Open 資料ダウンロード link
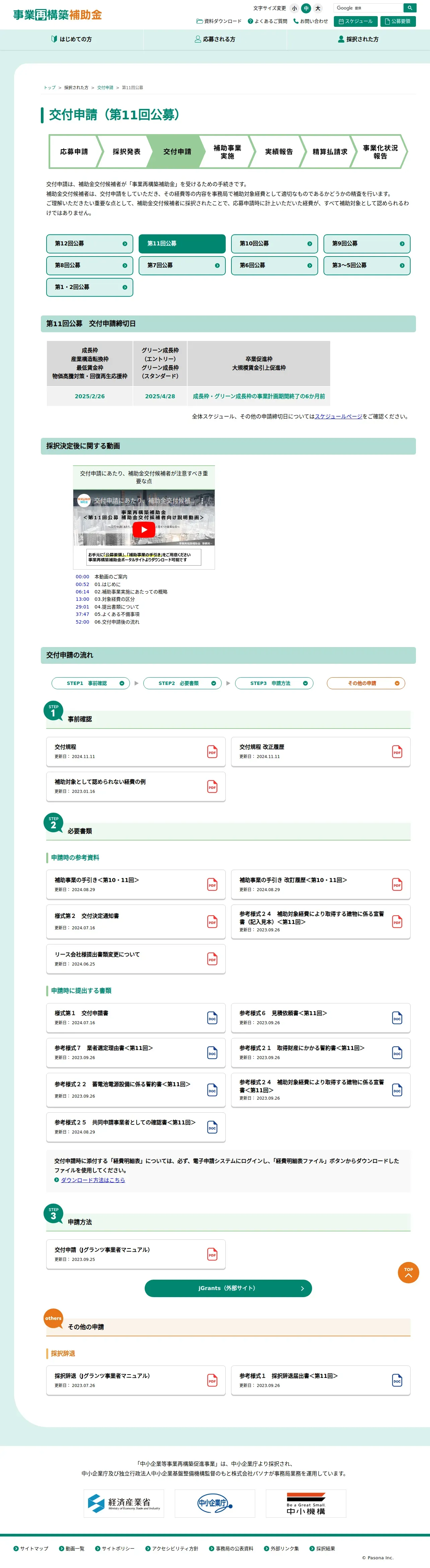The image size is (430, 1568). 219,21
